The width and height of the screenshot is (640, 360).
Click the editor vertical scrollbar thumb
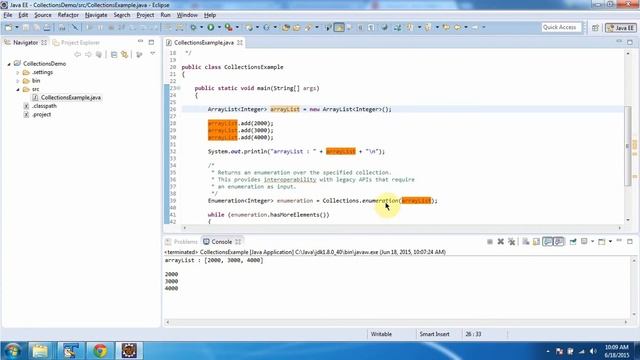pyautogui.click(x=628, y=146)
